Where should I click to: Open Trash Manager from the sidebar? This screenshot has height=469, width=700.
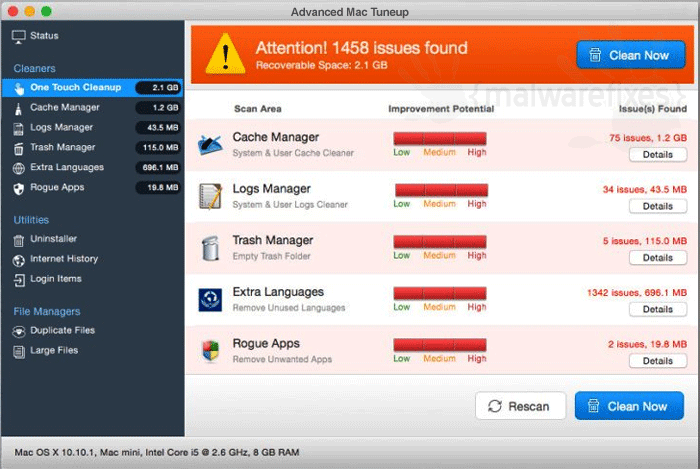93,147
